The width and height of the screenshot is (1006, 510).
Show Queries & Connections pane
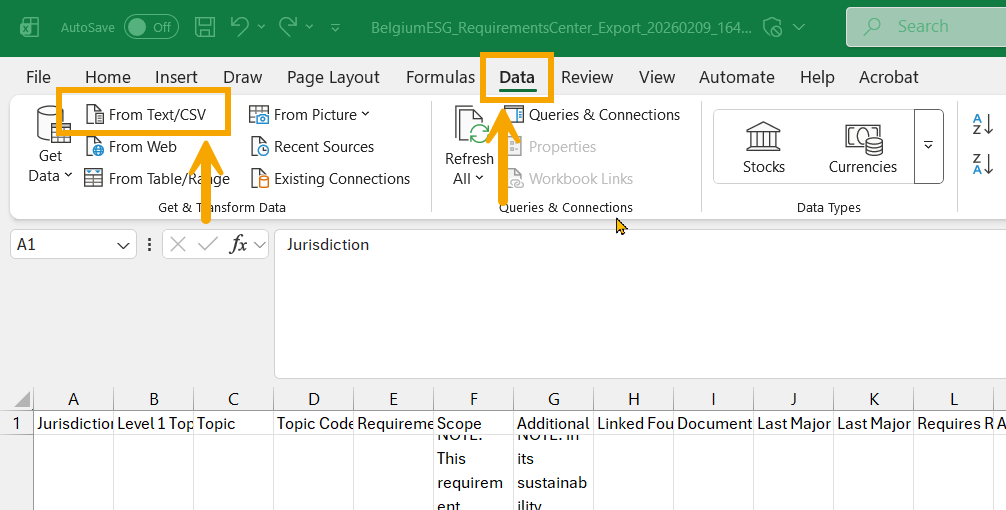[592, 115]
